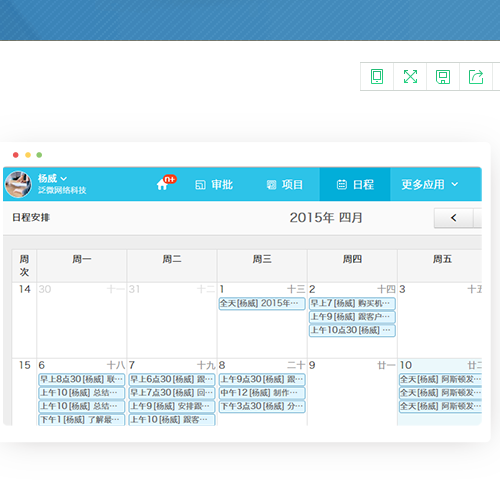Click the red window close dot
Image resolution: width=500 pixels, height=500 pixels.
tap(16, 155)
